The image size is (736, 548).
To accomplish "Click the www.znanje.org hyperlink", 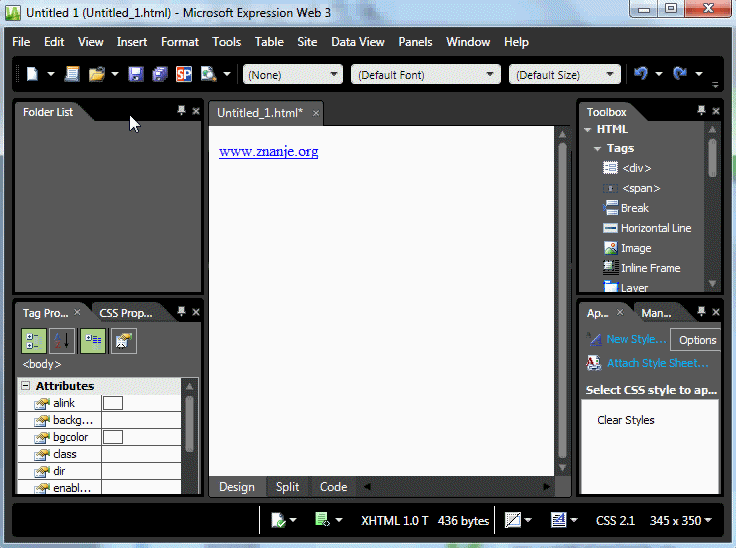I will (268, 152).
